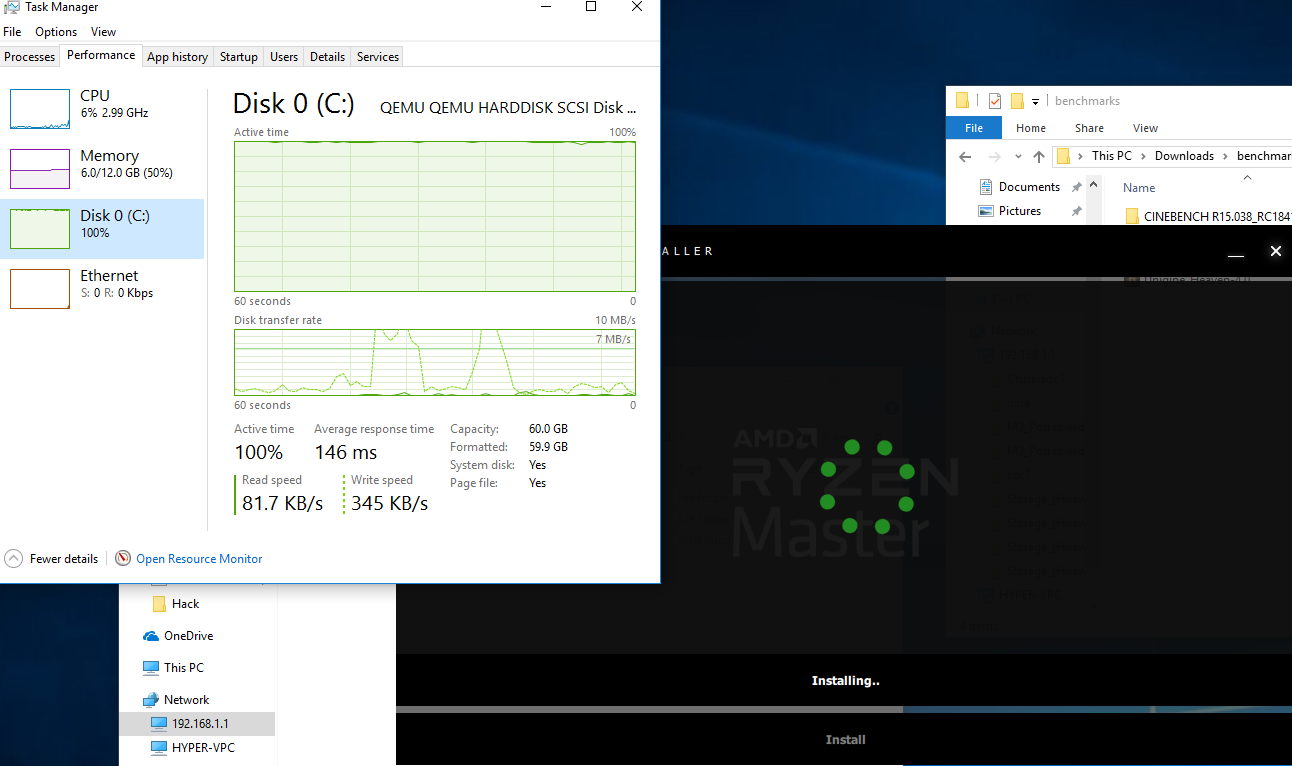Open Documents in Explorer quick access
The image size is (1292, 766).
coord(1029,187)
